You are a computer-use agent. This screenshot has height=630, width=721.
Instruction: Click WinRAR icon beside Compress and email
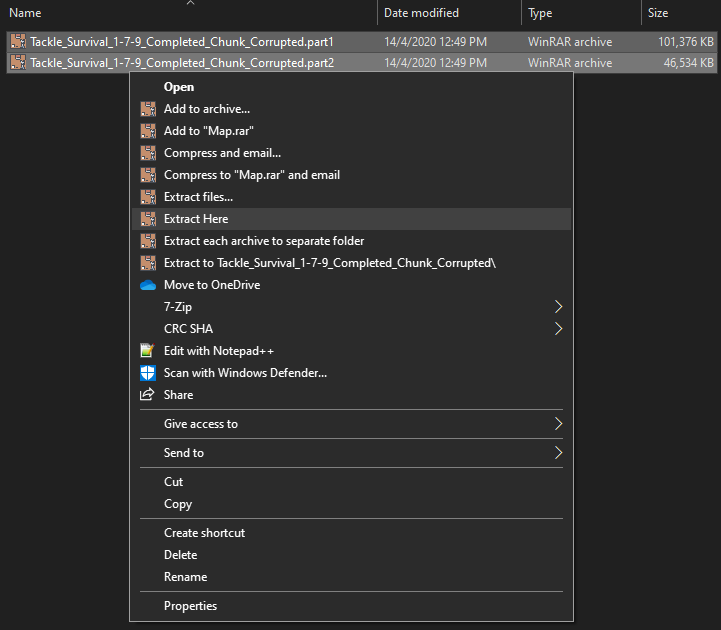[147, 153]
